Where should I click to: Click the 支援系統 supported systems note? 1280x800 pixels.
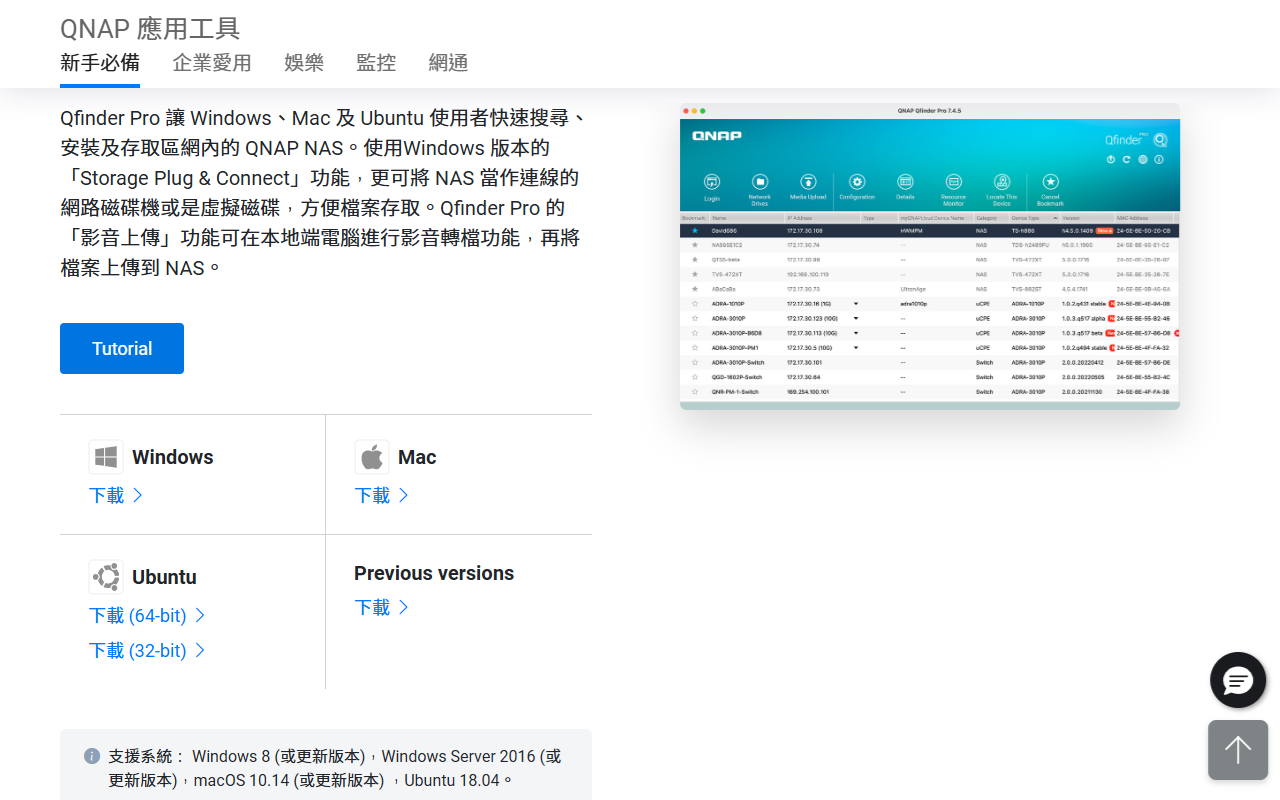[x=326, y=768]
